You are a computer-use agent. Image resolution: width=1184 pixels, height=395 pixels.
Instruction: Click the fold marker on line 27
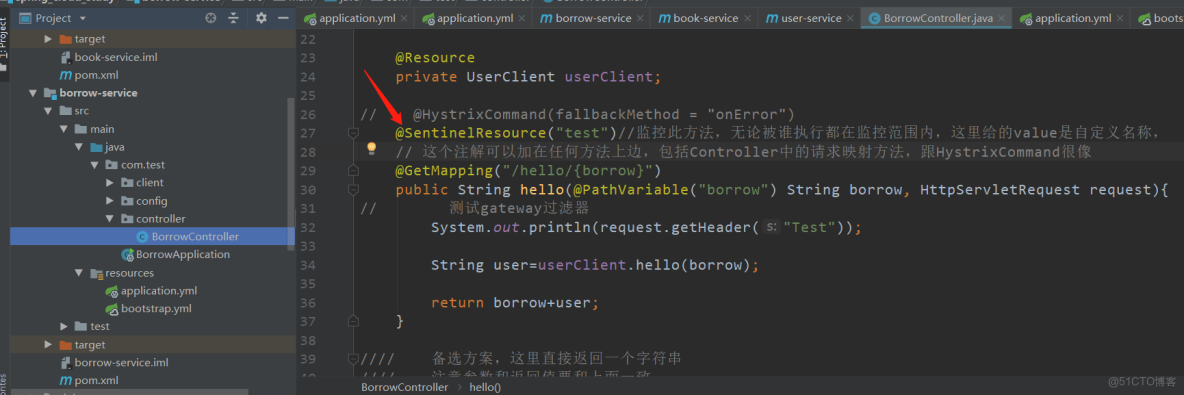tap(352, 134)
